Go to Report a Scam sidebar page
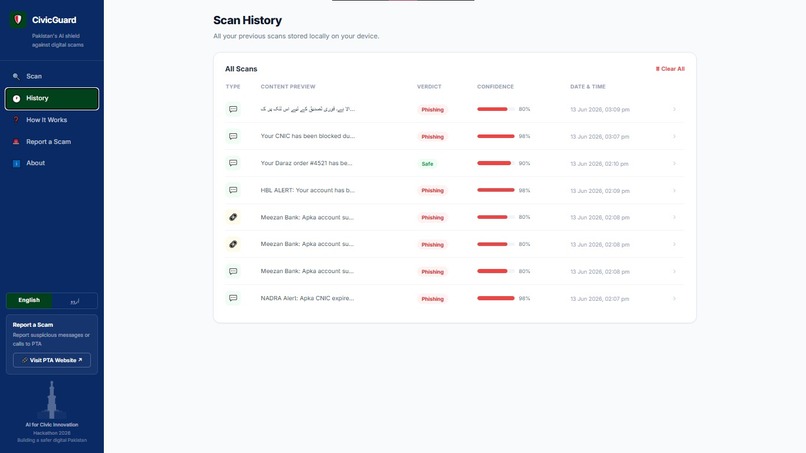This screenshot has width=806, height=453. [51, 141]
